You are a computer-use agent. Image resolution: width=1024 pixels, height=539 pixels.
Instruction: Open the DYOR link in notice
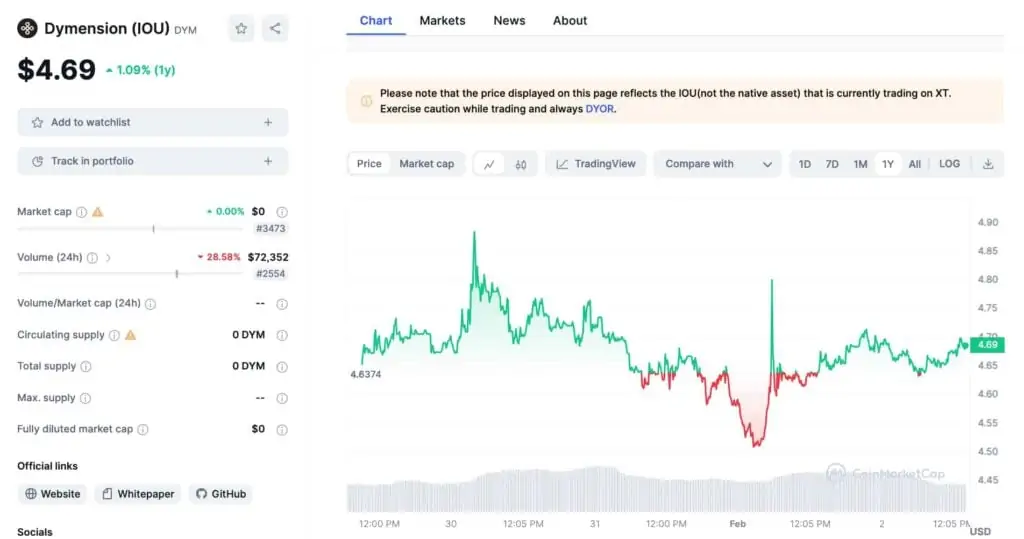point(600,109)
